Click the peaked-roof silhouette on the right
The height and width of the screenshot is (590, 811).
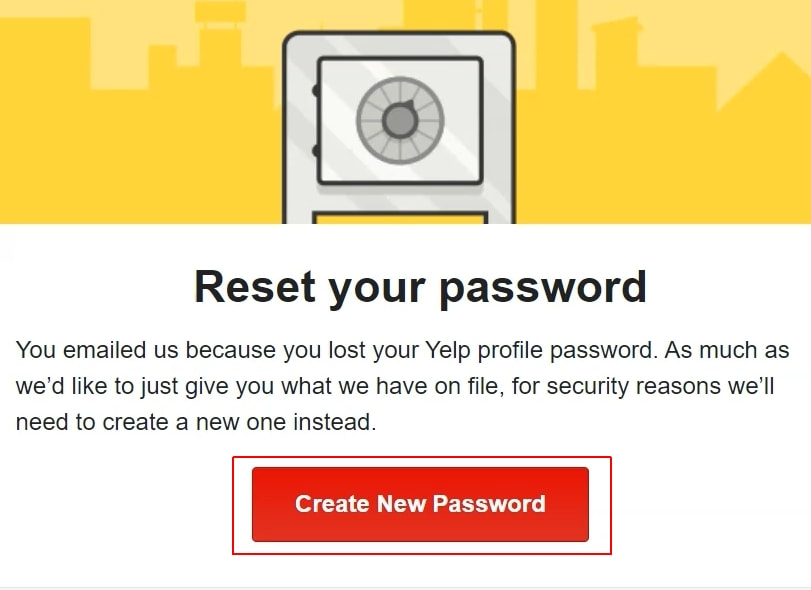tap(768, 90)
